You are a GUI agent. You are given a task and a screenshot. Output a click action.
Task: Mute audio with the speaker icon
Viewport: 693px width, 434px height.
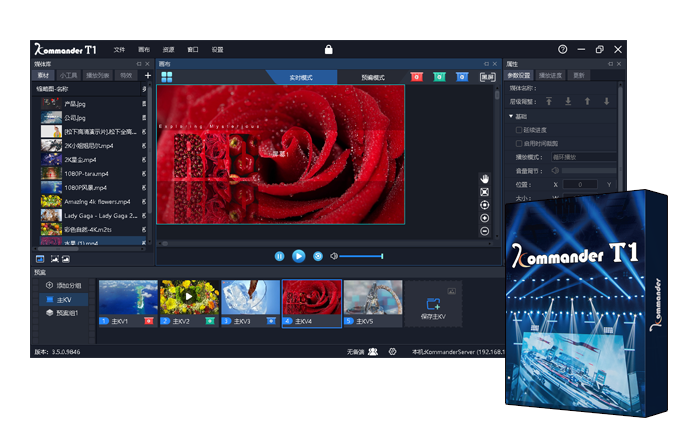tap(335, 257)
